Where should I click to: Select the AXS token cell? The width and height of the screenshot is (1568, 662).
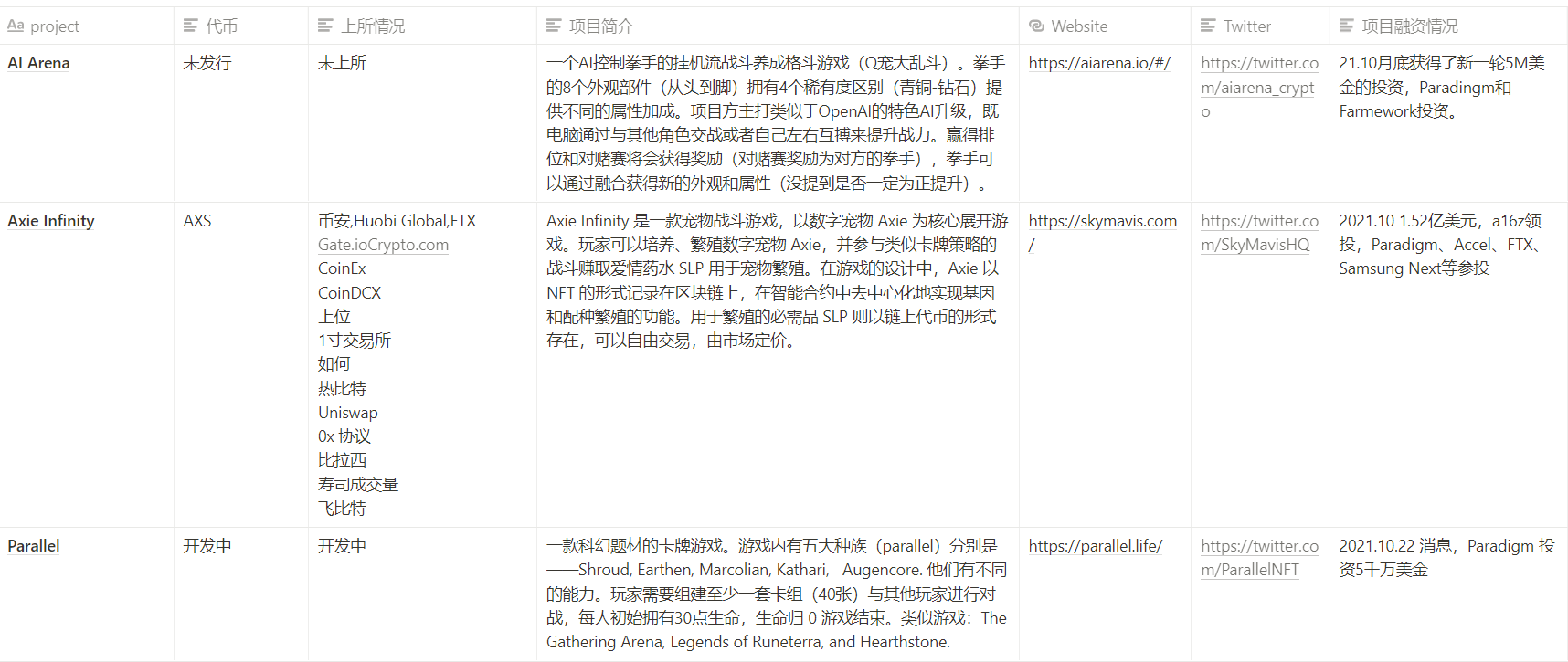(241, 365)
